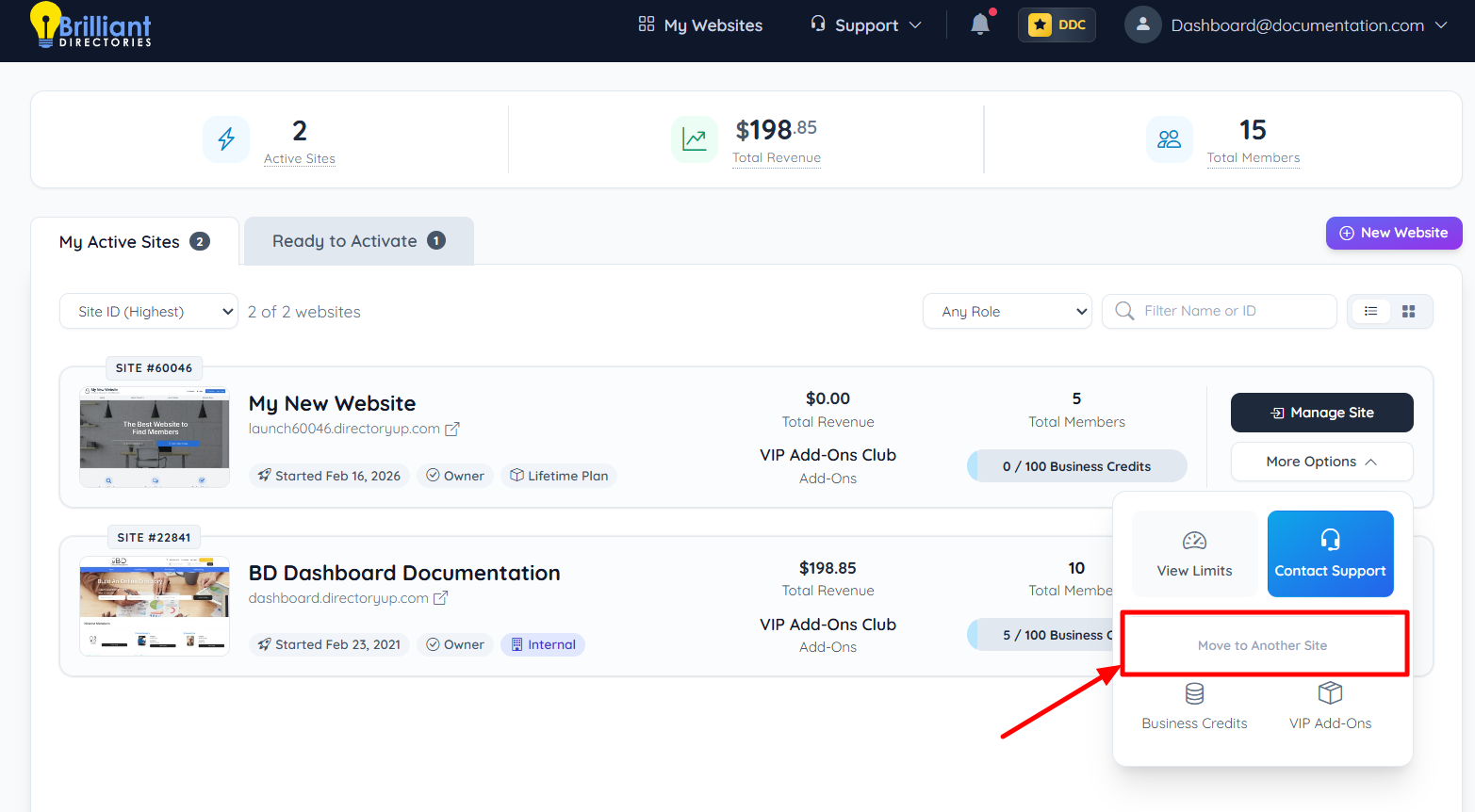This screenshot has height=812, width=1475.
Task: Click the DDC star badge
Action: click(x=1057, y=24)
